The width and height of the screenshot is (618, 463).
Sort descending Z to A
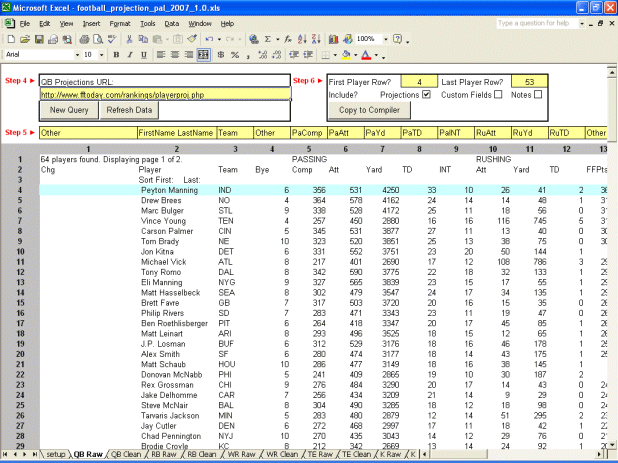tap(316, 39)
